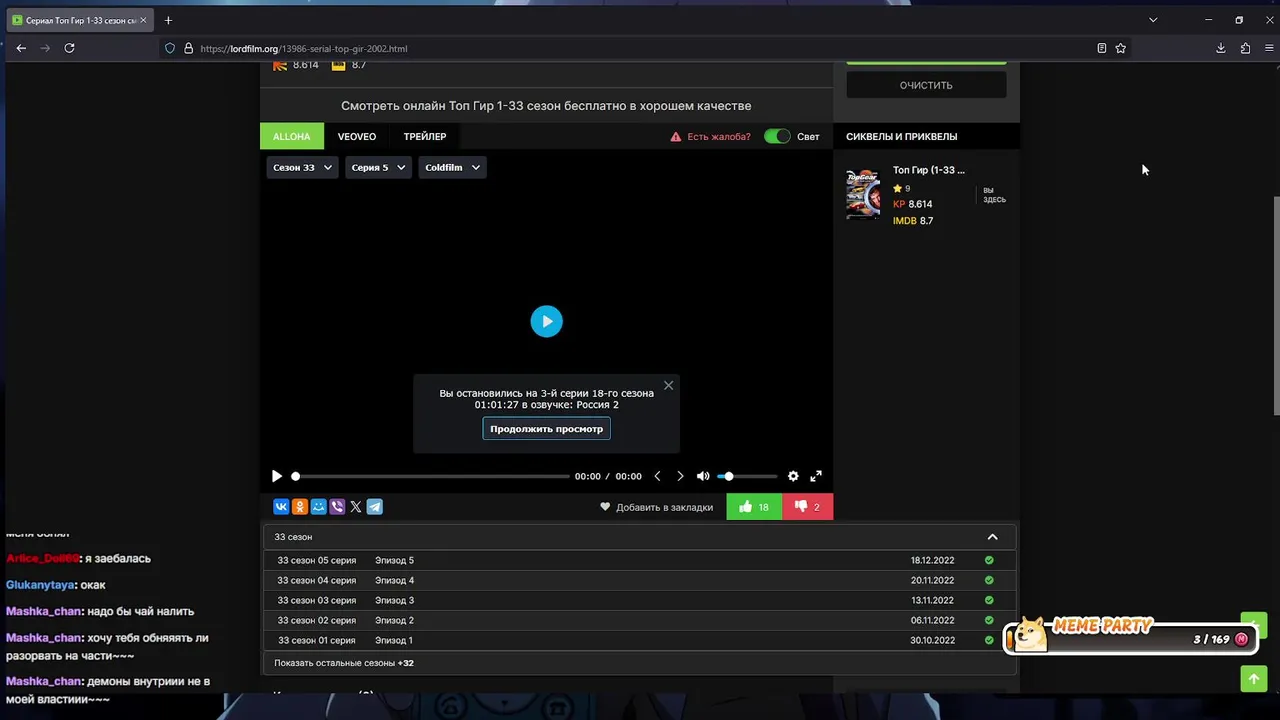This screenshot has height=720, width=1280.
Task: Open tracking protection shield icon
Action: [170, 48]
